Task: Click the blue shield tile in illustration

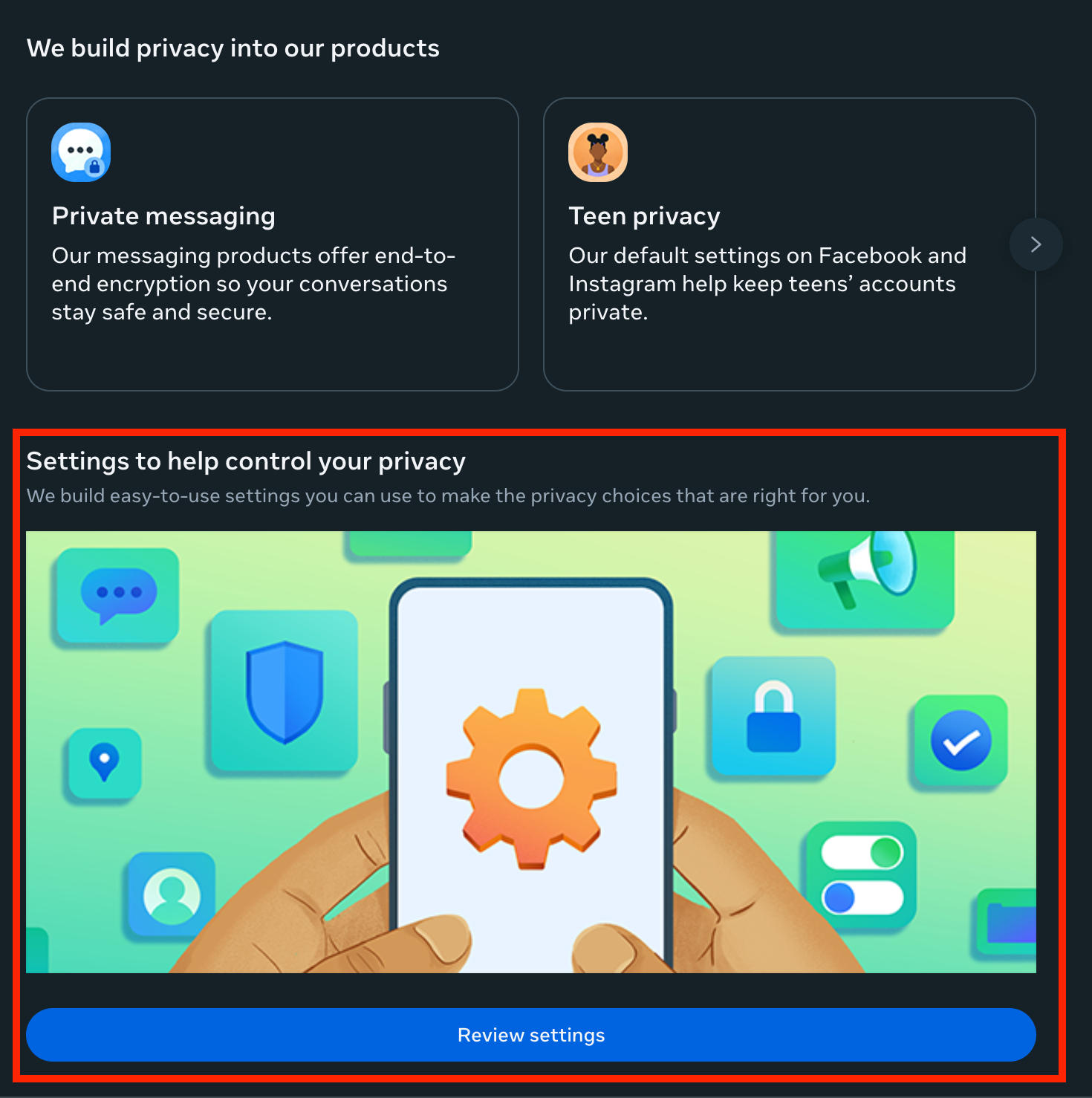Action: (285, 692)
